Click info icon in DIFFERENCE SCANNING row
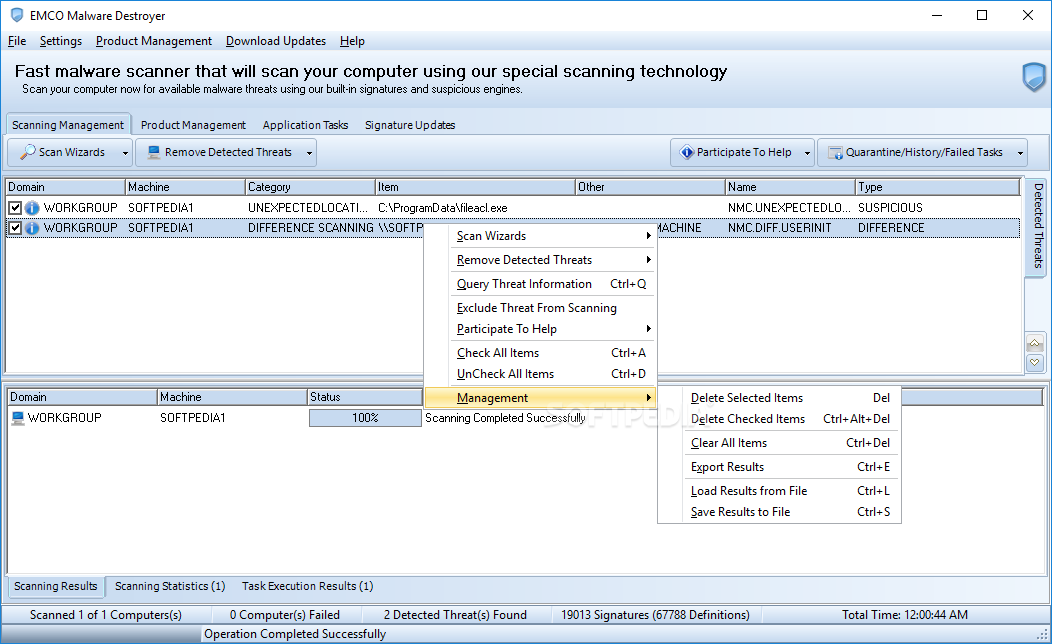Image resolution: width=1052 pixels, height=644 pixels. tap(32, 228)
